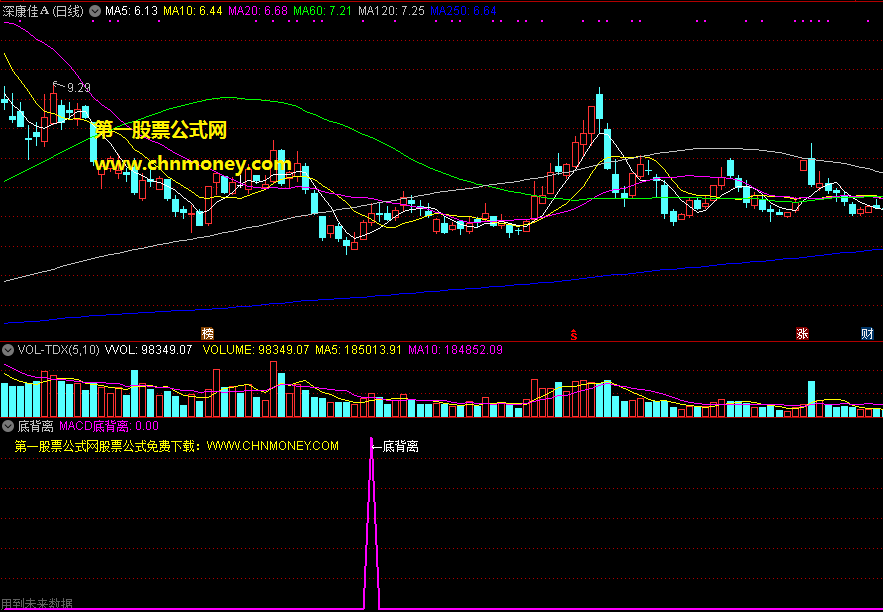This screenshot has height=612, width=883.
Task: Click the 9.29 high price label
Action: point(78,87)
